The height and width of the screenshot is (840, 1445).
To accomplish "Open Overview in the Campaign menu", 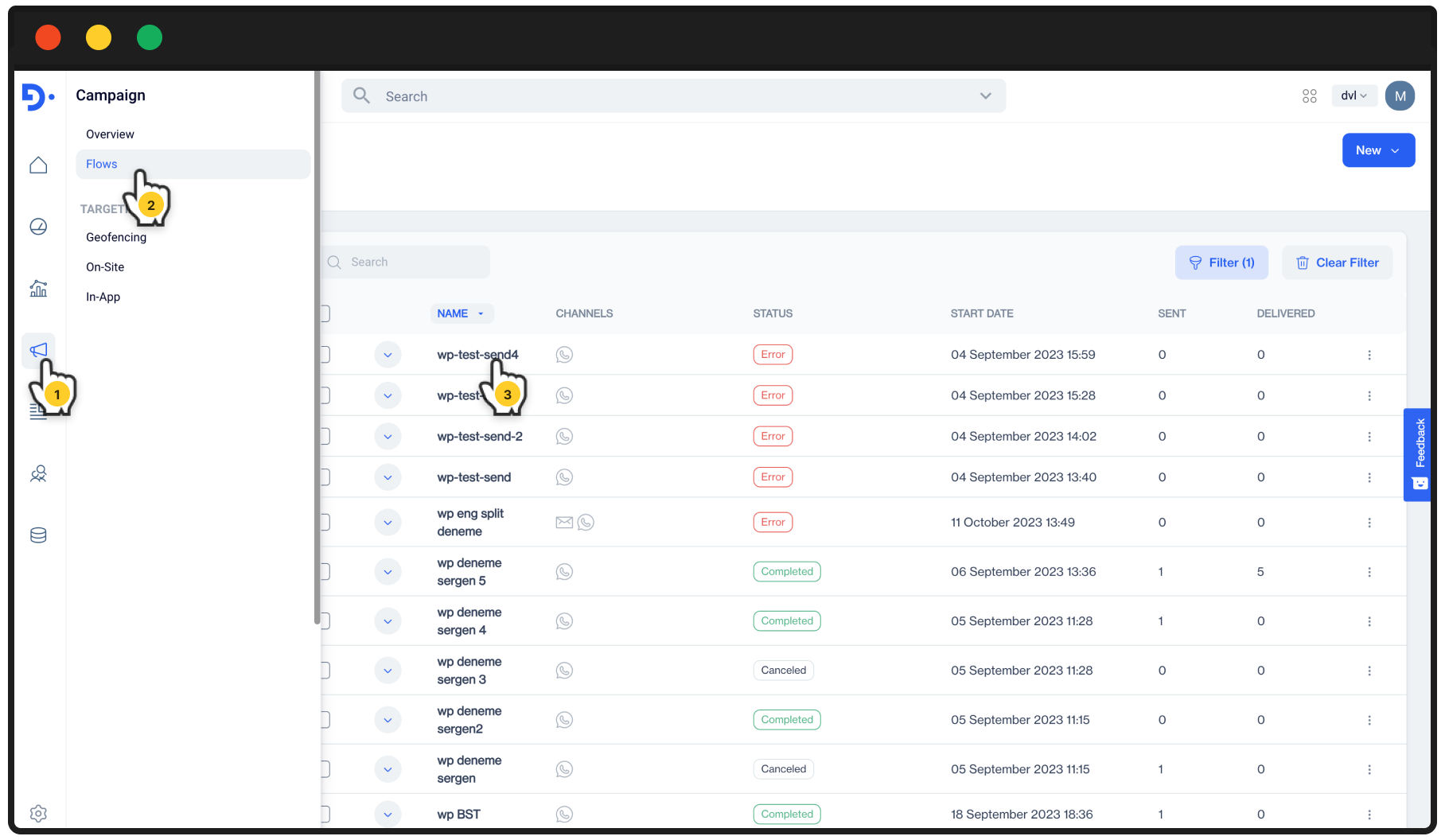I will [110, 134].
